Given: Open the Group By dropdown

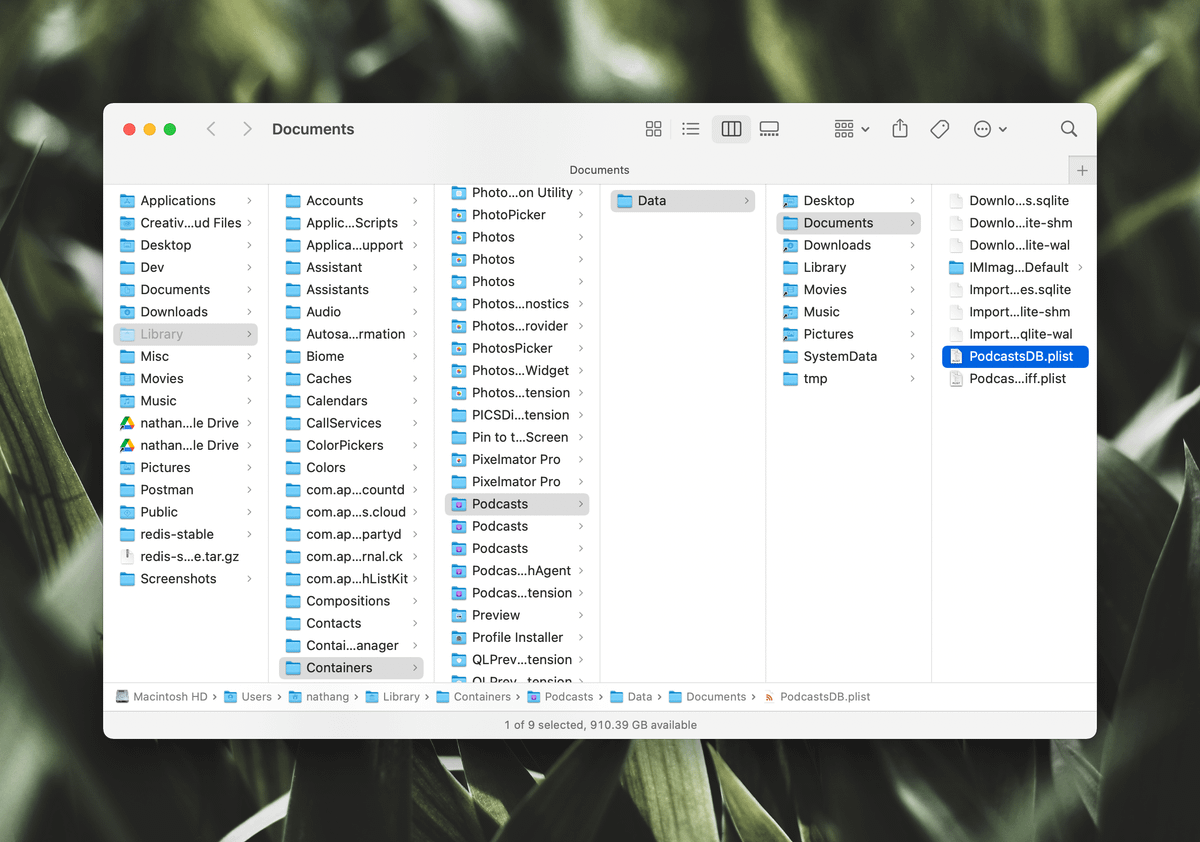Looking at the screenshot, I should tap(851, 129).
